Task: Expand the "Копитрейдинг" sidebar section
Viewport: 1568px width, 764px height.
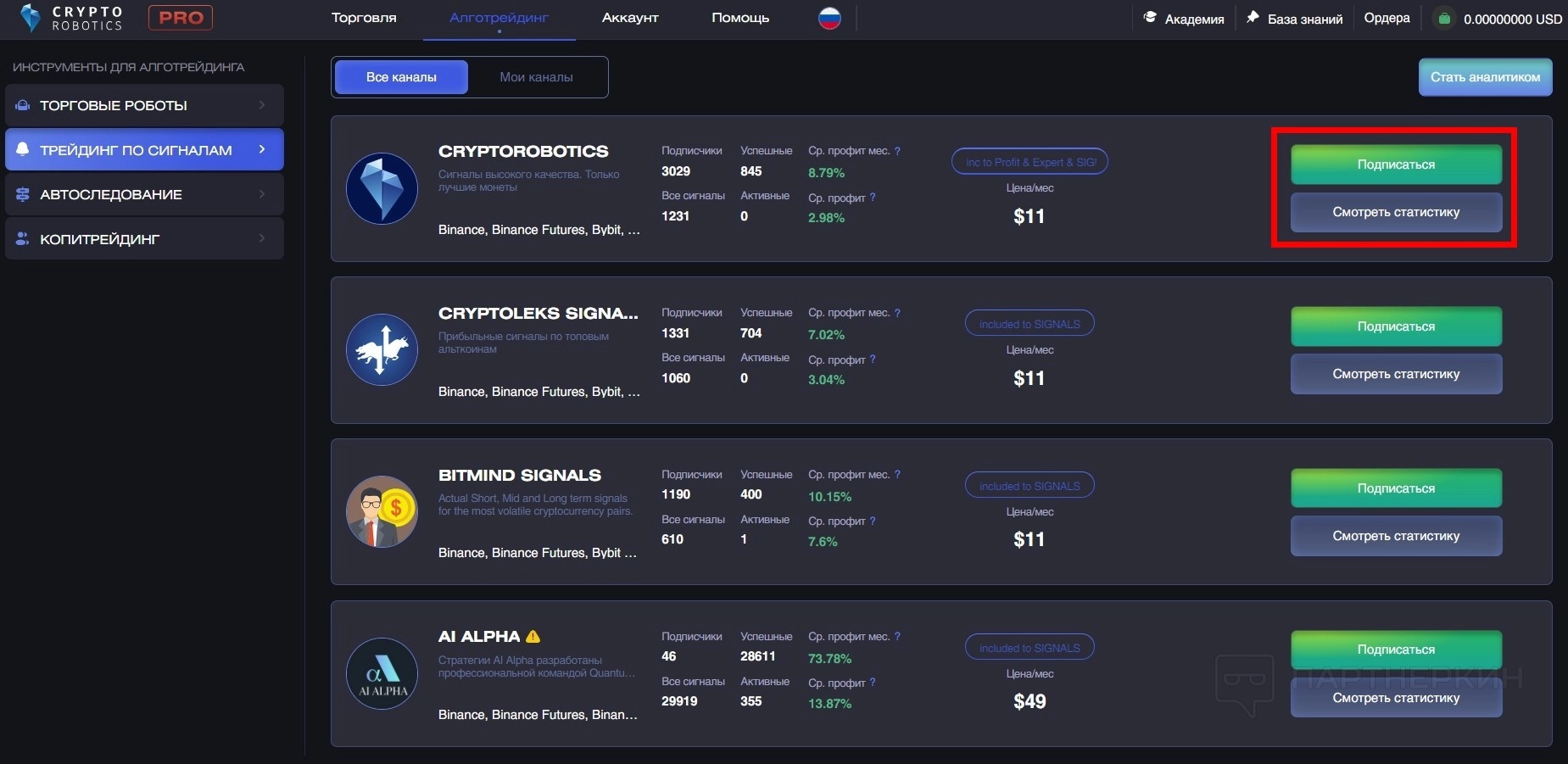Action: (144, 239)
